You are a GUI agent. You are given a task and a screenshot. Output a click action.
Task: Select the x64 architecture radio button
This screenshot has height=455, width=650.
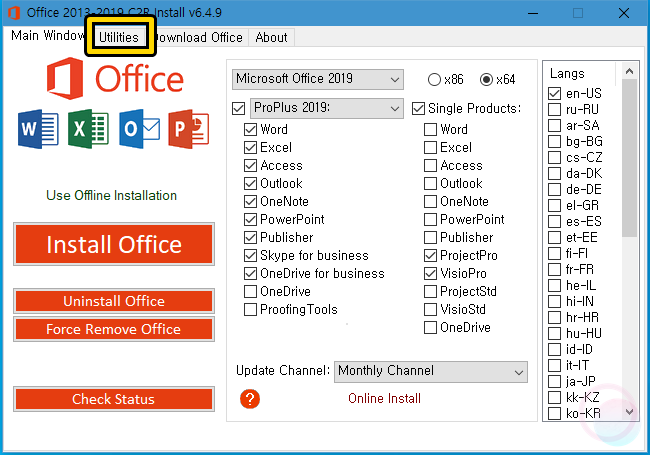click(x=486, y=79)
